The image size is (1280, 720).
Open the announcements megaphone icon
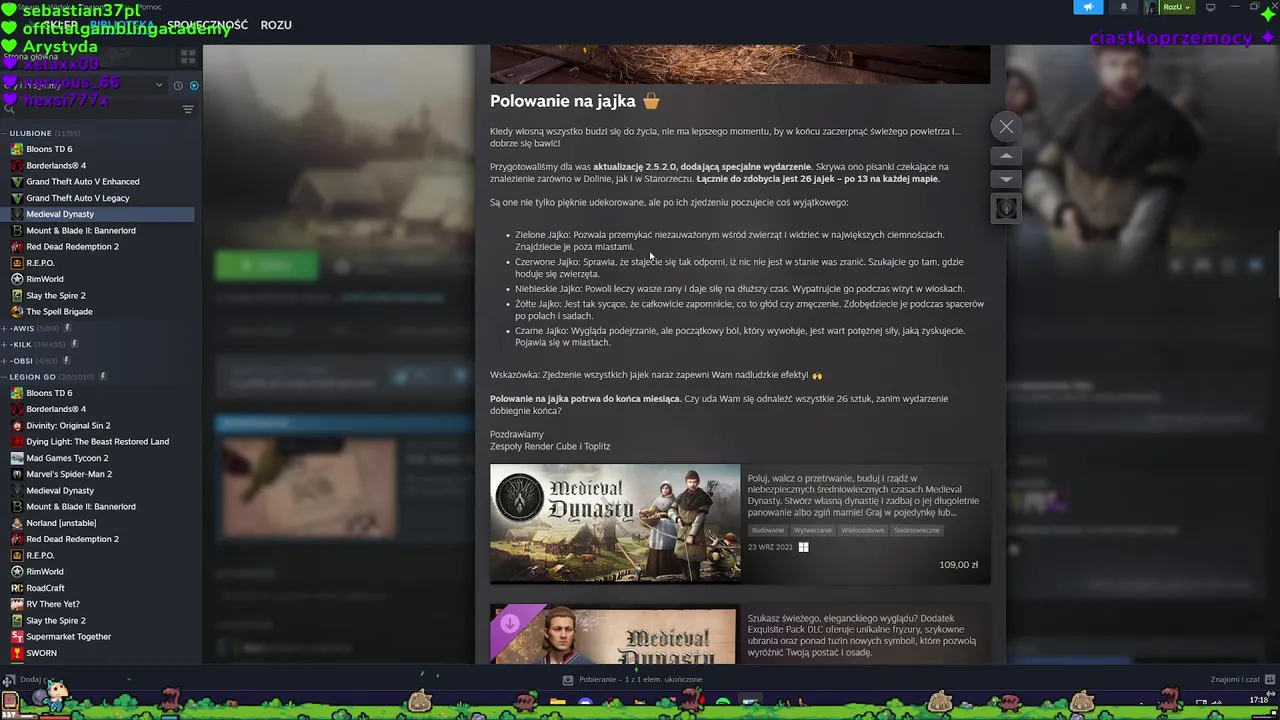[x=1088, y=7]
